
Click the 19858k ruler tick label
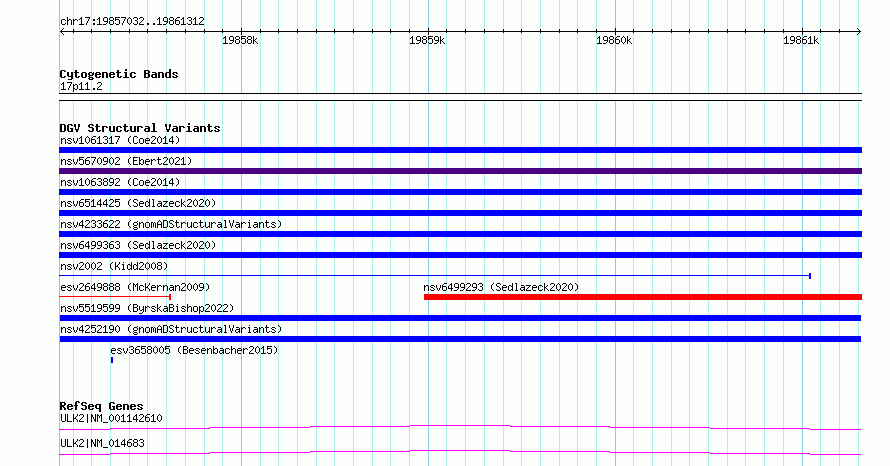[240, 40]
